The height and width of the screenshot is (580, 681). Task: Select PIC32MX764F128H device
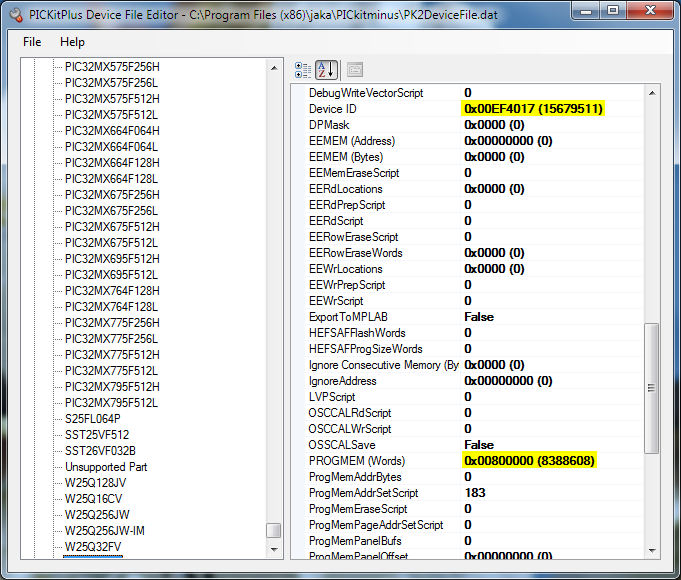coord(112,291)
